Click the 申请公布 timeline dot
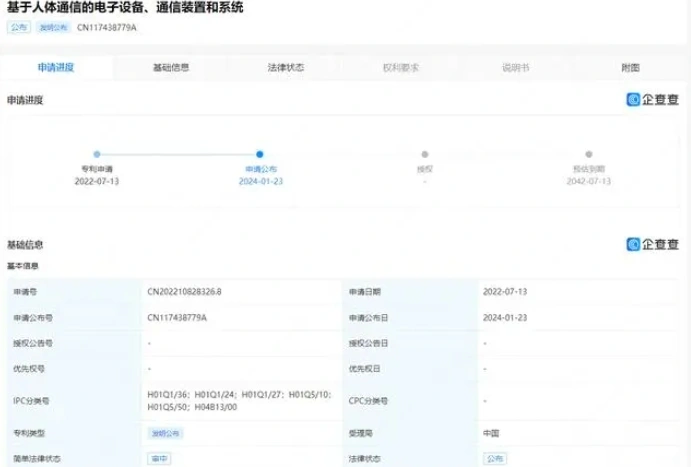This screenshot has width=691, height=467. tap(260, 154)
